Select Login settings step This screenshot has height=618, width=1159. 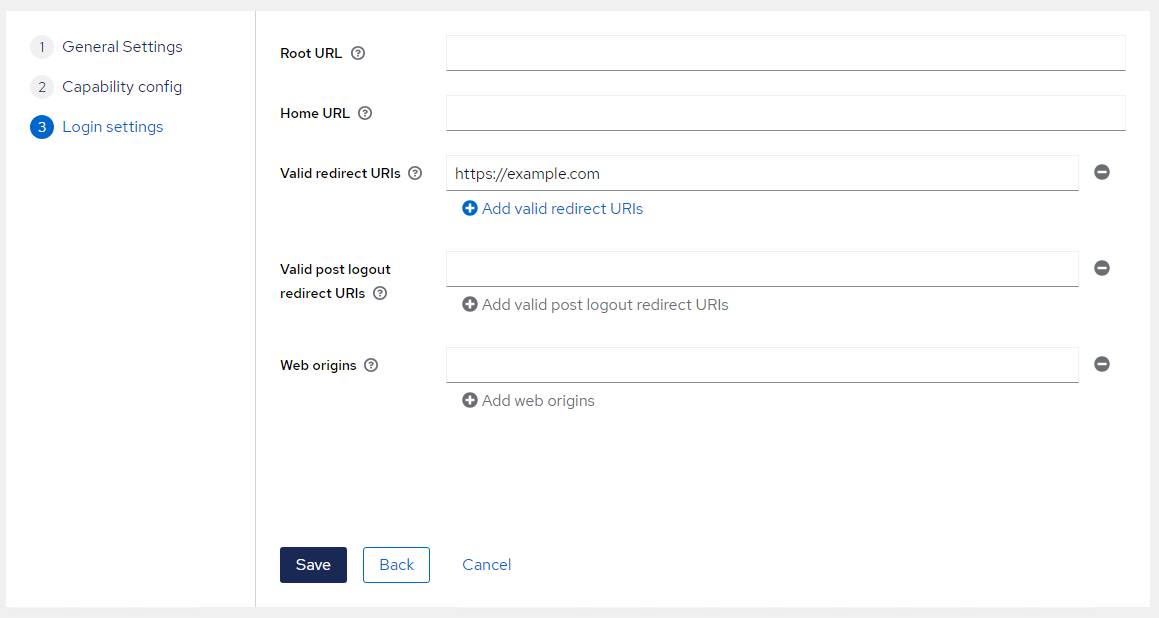pyautogui.click(x=112, y=127)
